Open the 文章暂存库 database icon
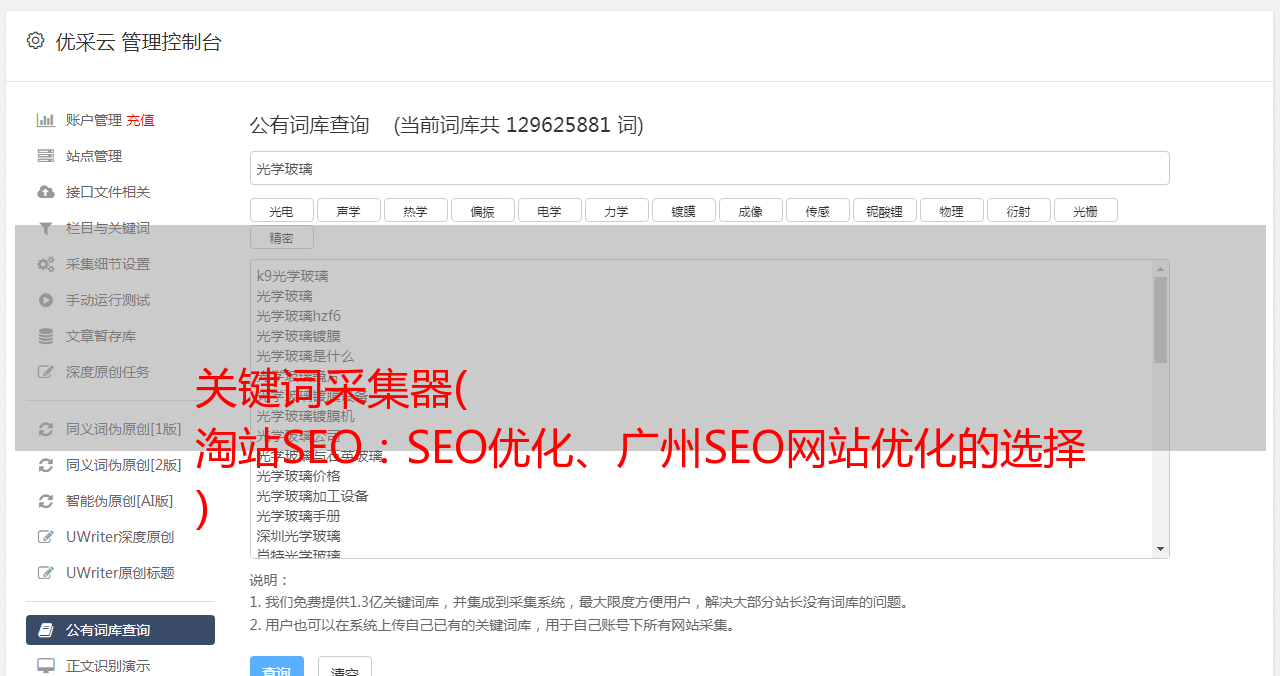The image size is (1280, 676). [45, 336]
